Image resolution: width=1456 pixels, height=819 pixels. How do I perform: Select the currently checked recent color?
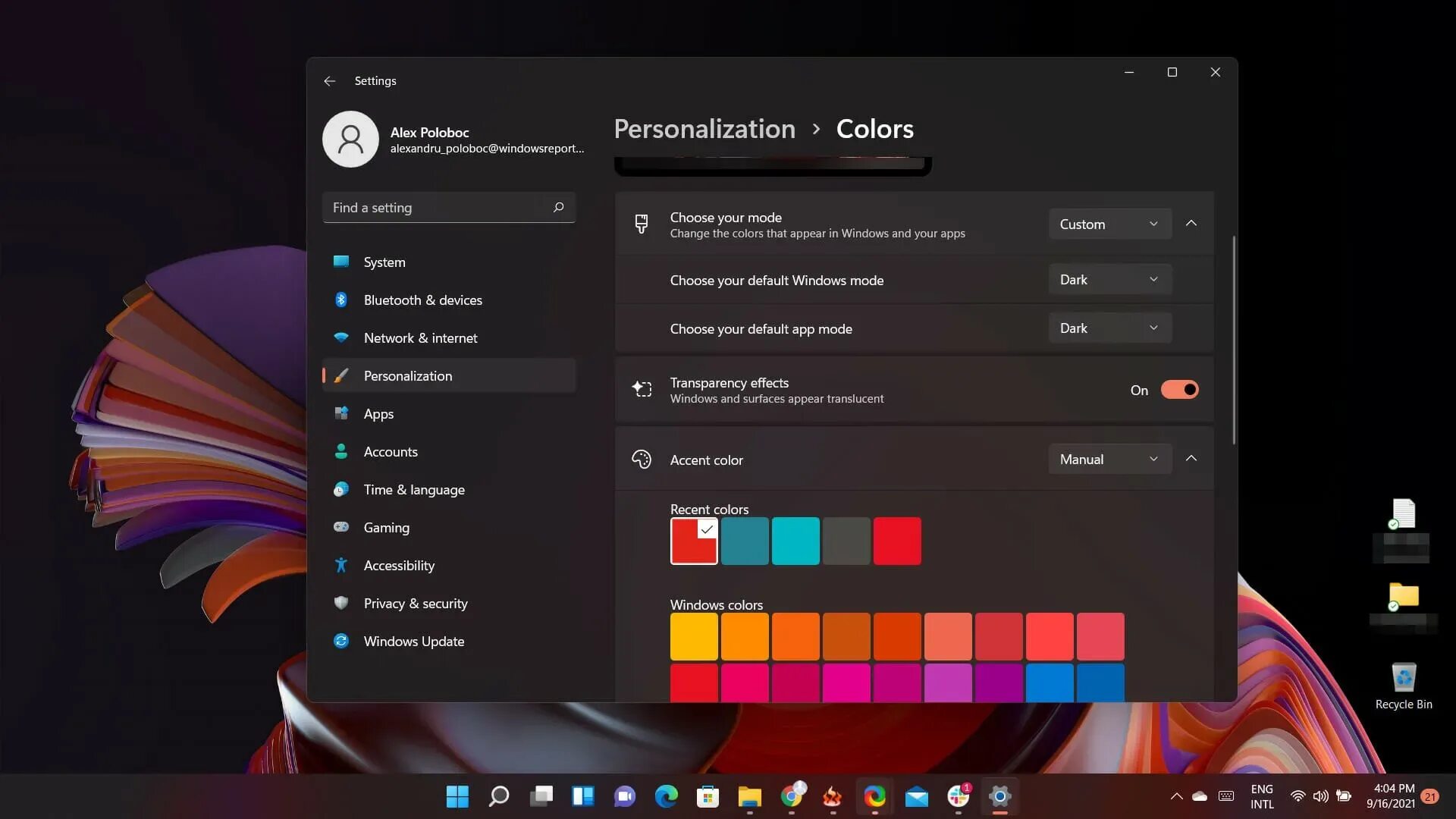(693, 541)
